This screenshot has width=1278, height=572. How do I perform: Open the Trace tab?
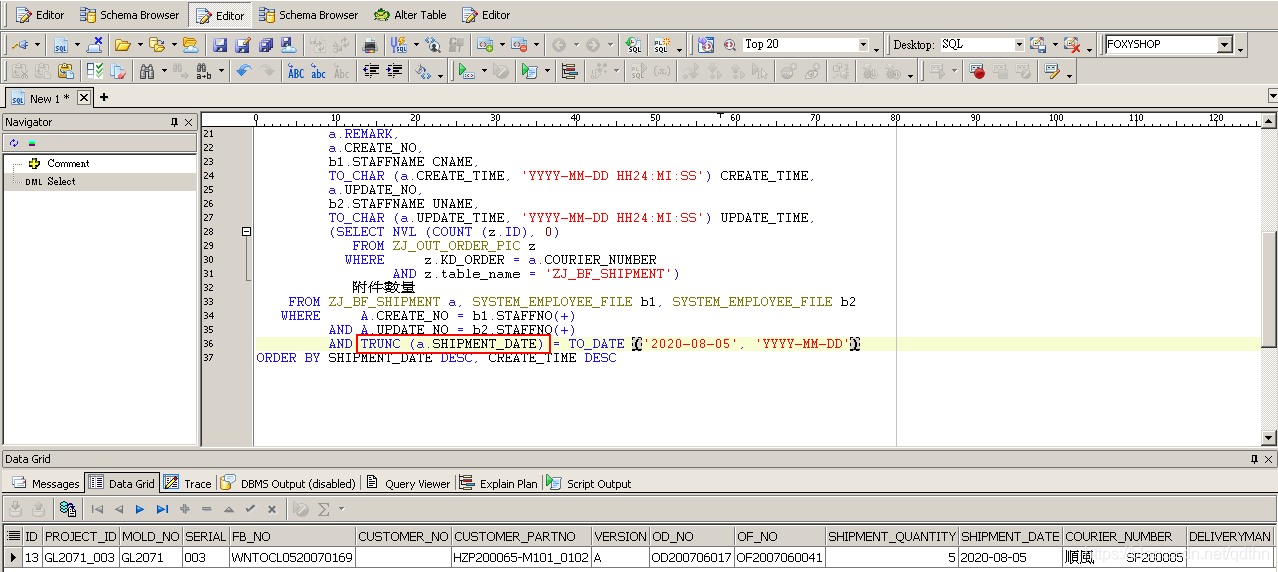187,483
